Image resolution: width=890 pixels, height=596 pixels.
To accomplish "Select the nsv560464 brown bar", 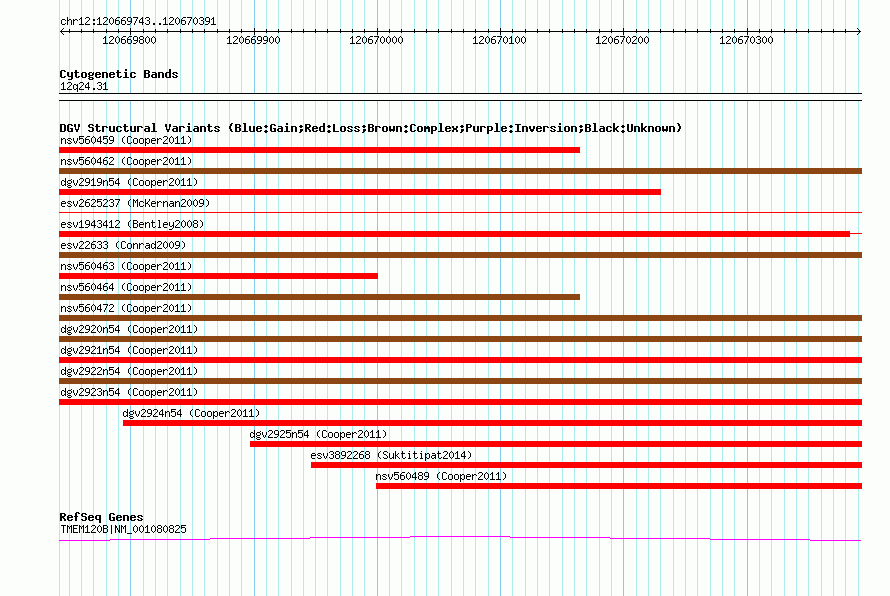I will tap(320, 297).
